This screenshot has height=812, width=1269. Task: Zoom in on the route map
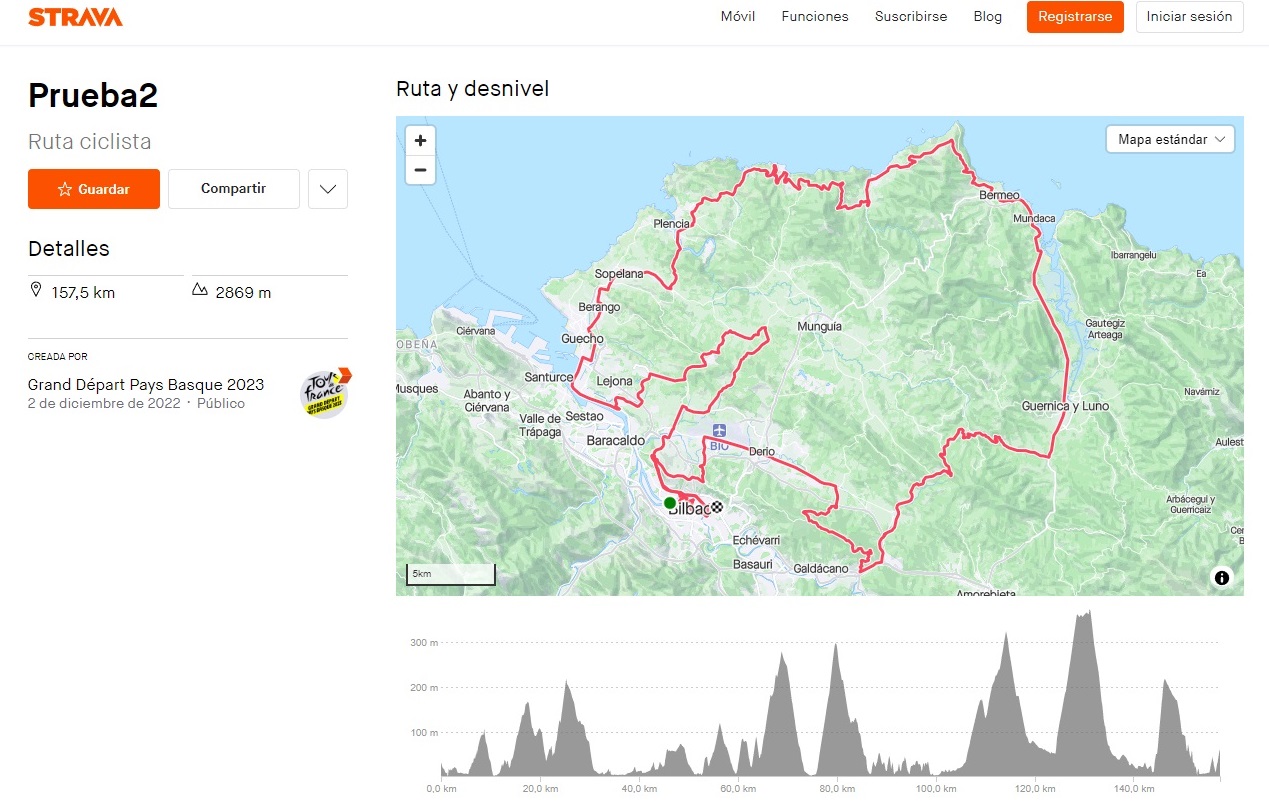coord(420,141)
